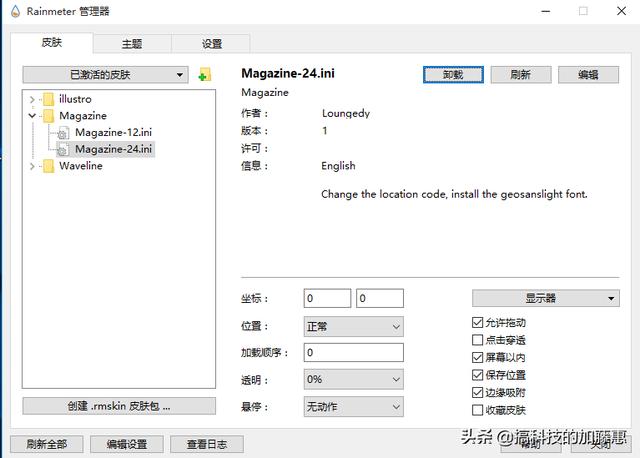This screenshot has width=640, height=458.
Task: Select the Waveline folder label
Action: (x=81, y=166)
